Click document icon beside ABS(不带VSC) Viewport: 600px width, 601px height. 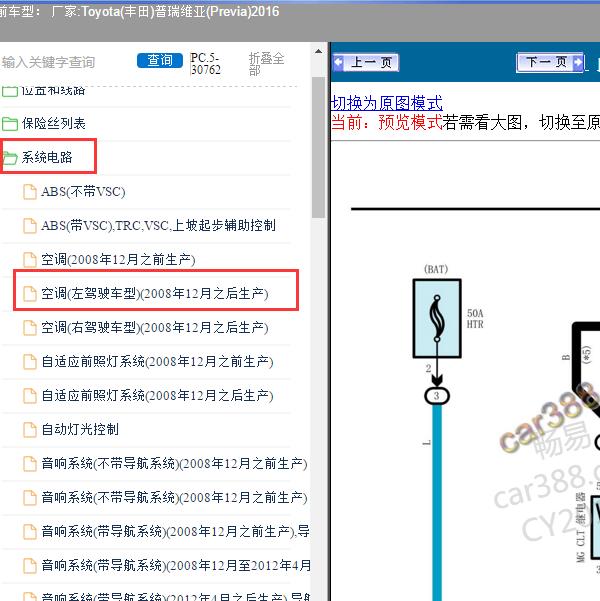tap(30, 192)
